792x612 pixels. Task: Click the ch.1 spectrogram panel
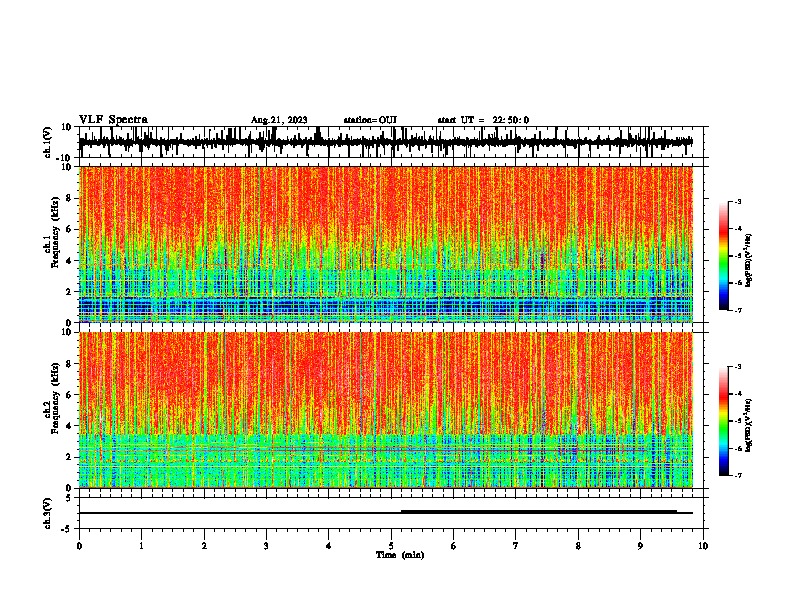[386, 244]
